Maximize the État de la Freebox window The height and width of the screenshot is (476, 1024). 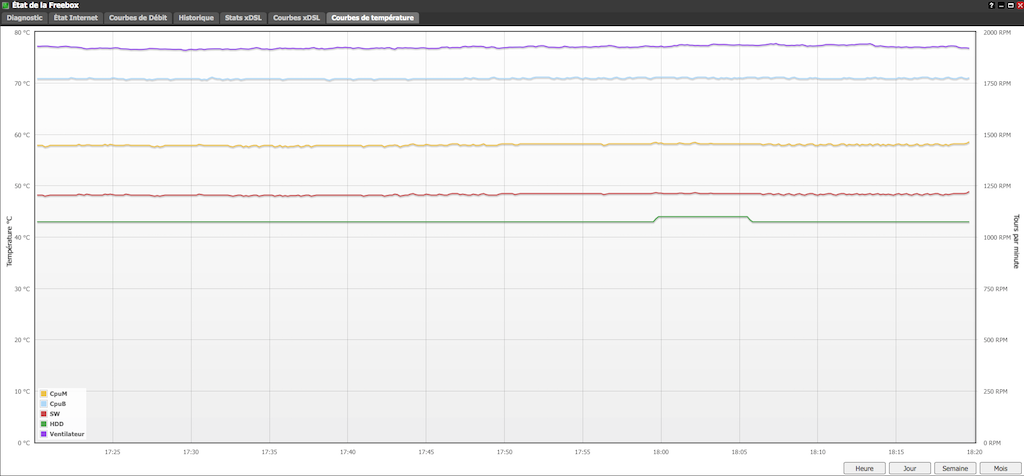tap(1008, 5)
